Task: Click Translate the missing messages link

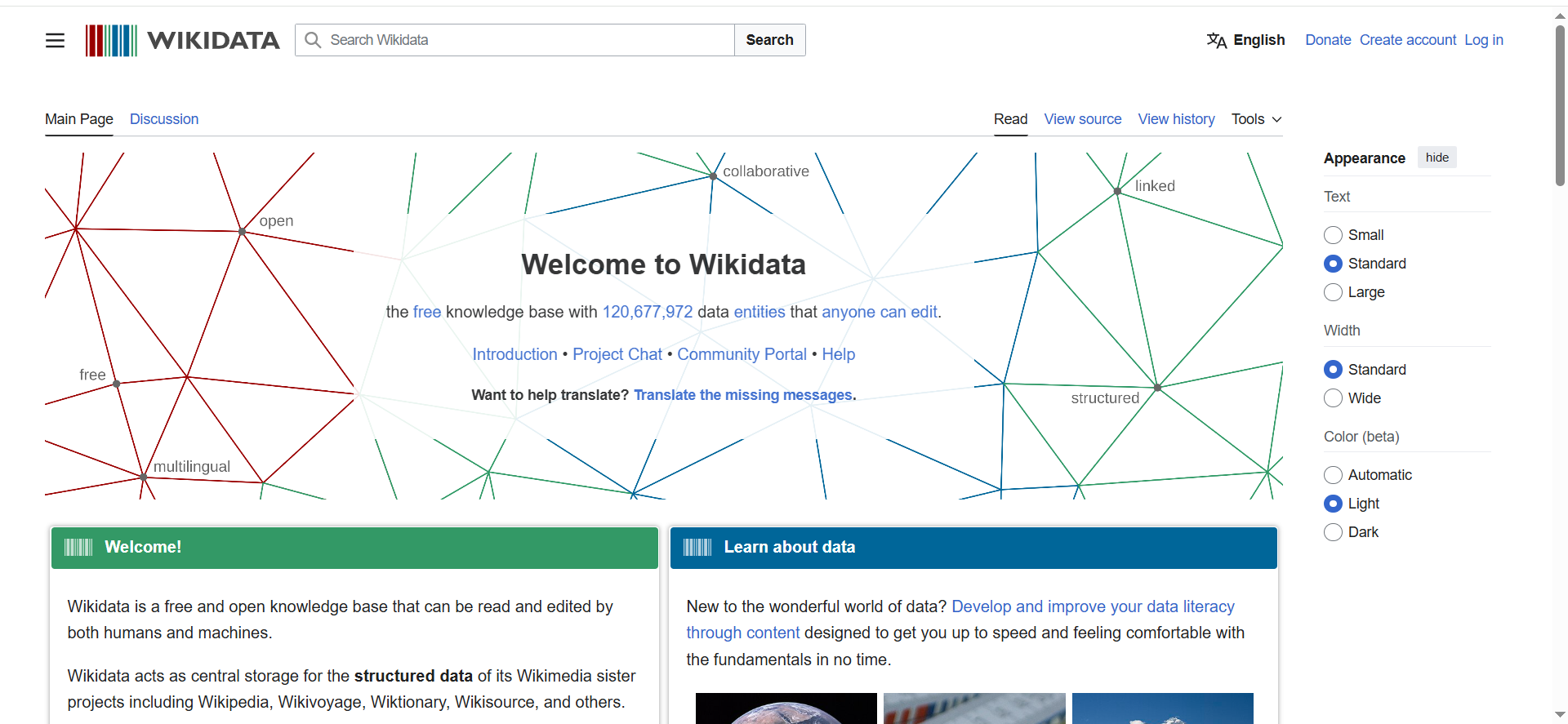Action: [743, 395]
